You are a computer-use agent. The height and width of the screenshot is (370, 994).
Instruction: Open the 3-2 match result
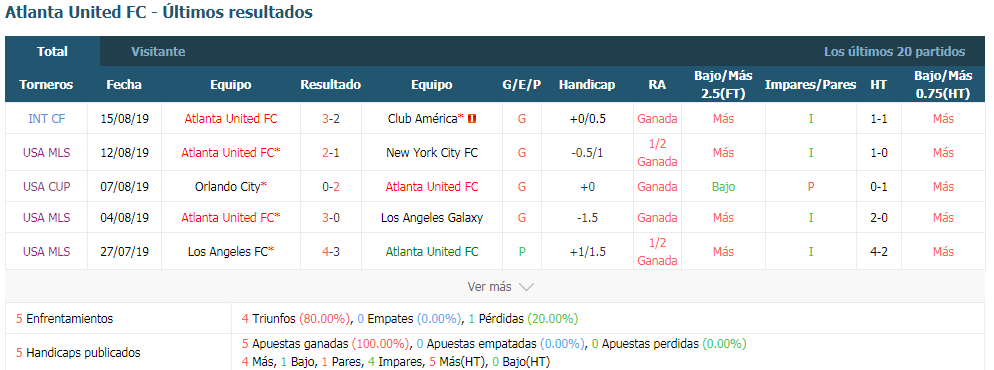(x=330, y=118)
